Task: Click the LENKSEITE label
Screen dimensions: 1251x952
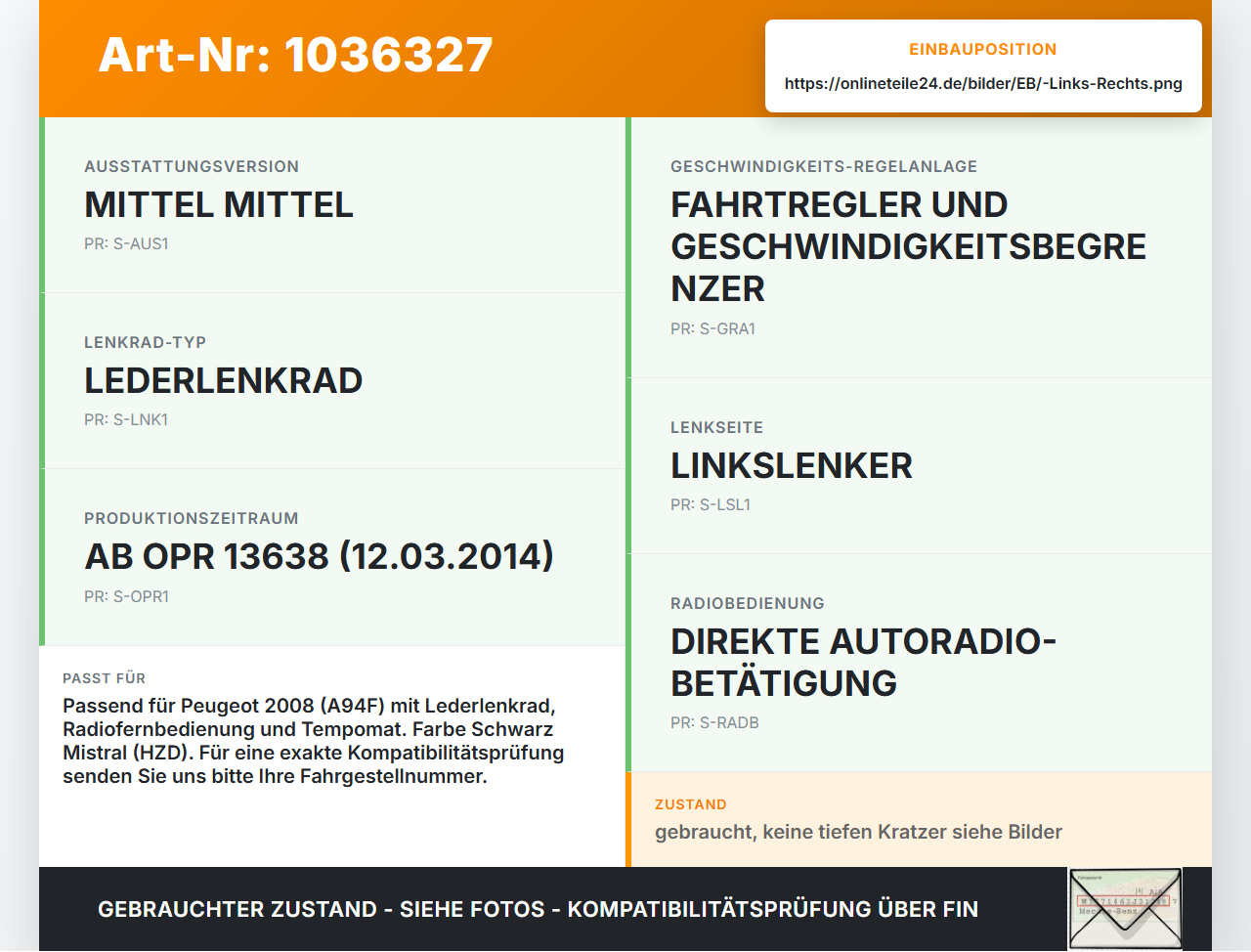Action: 716,428
